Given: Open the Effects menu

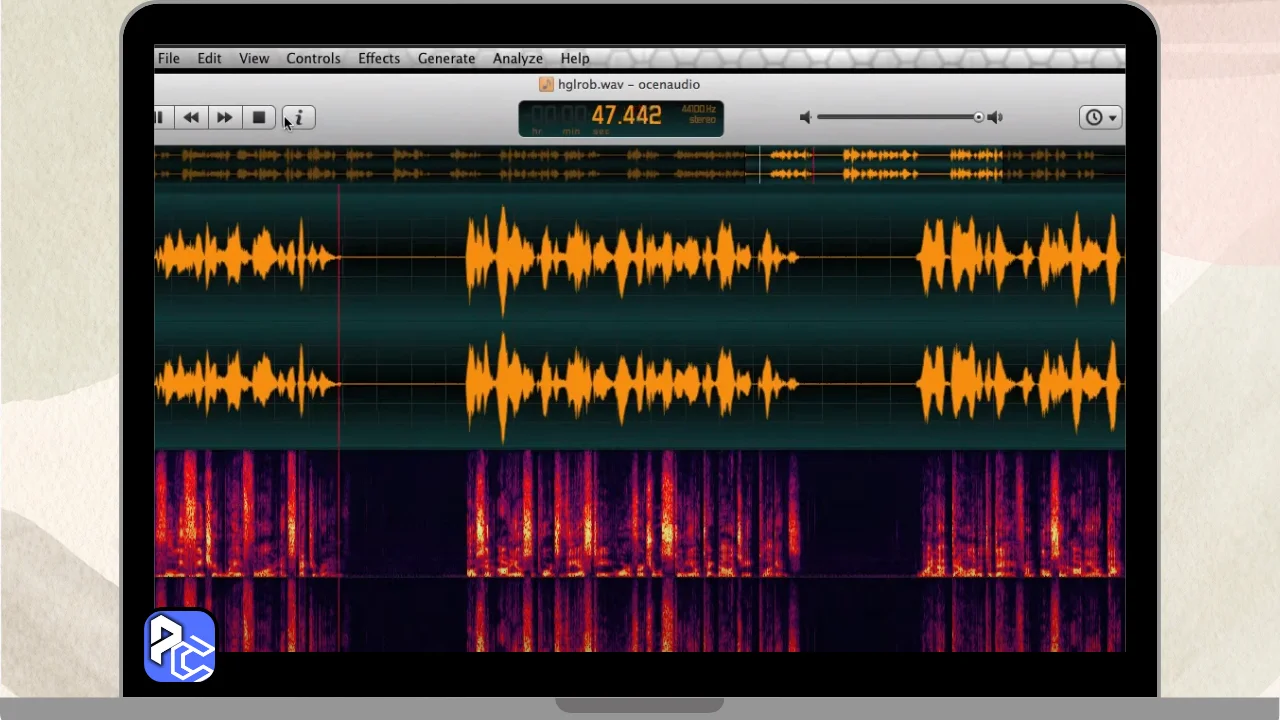Looking at the screenshot, I should [379, 58].
